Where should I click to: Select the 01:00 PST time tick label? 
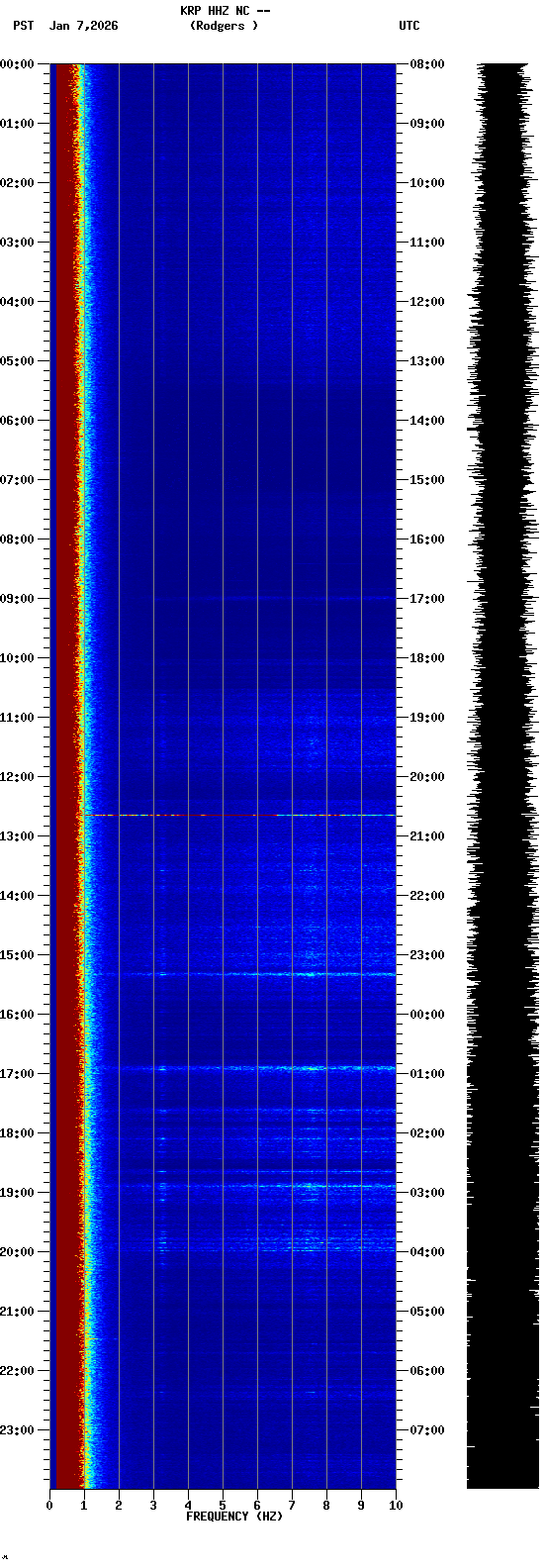coord(17,124)
